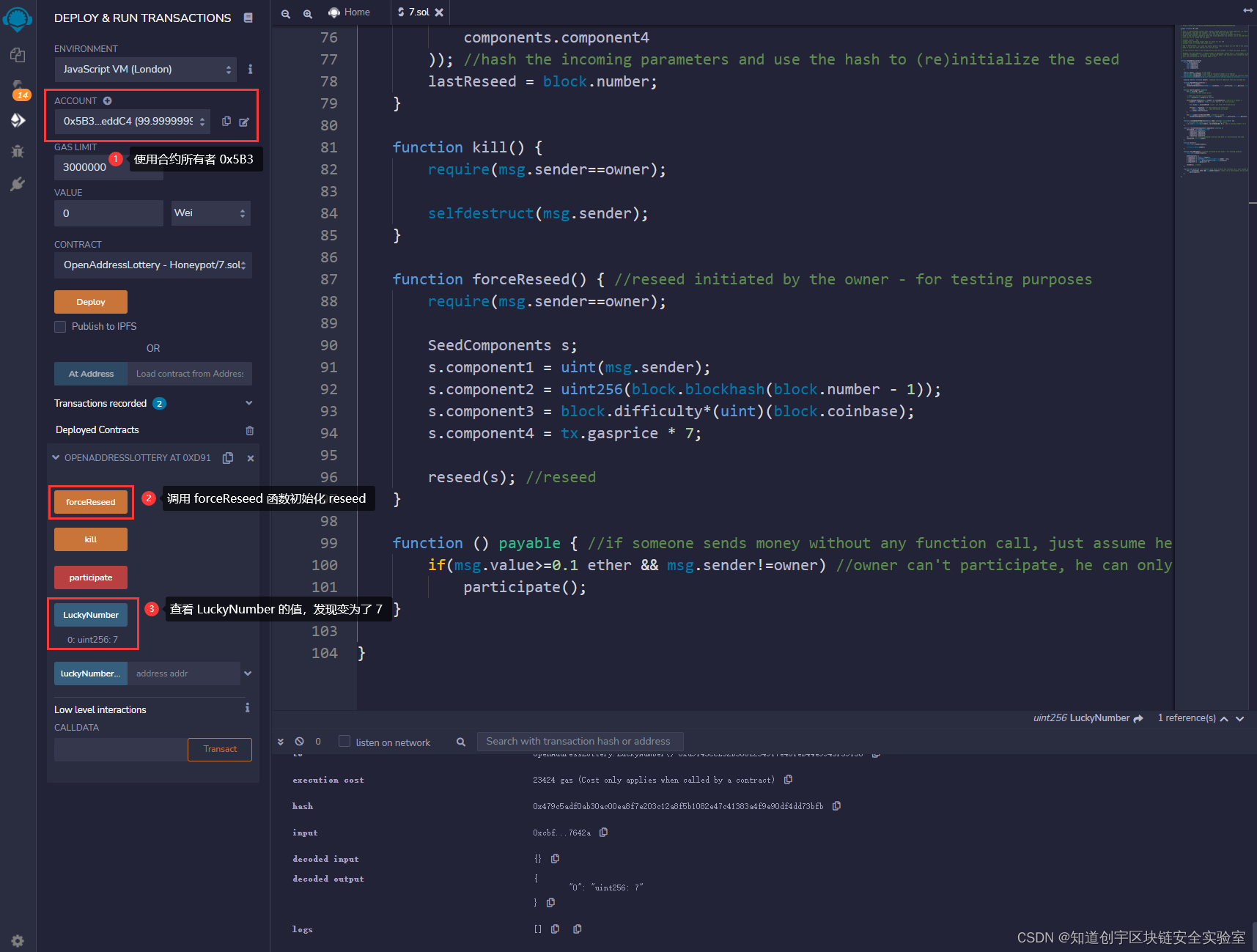Call the participate function
This screenshot has height=952, width=1257.
[x=91, y=578]
